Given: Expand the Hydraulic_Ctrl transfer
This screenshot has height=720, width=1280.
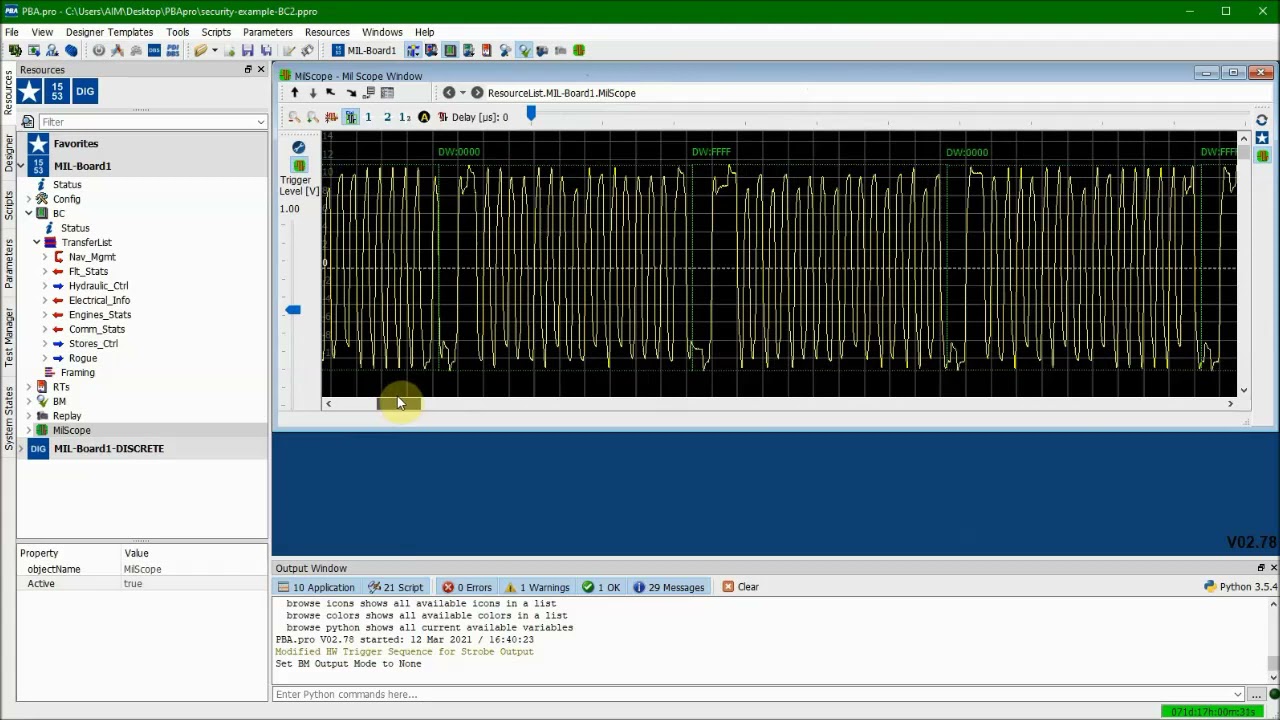Looking at the screenshot, I should pyautogui.click(x=45, y=286).
